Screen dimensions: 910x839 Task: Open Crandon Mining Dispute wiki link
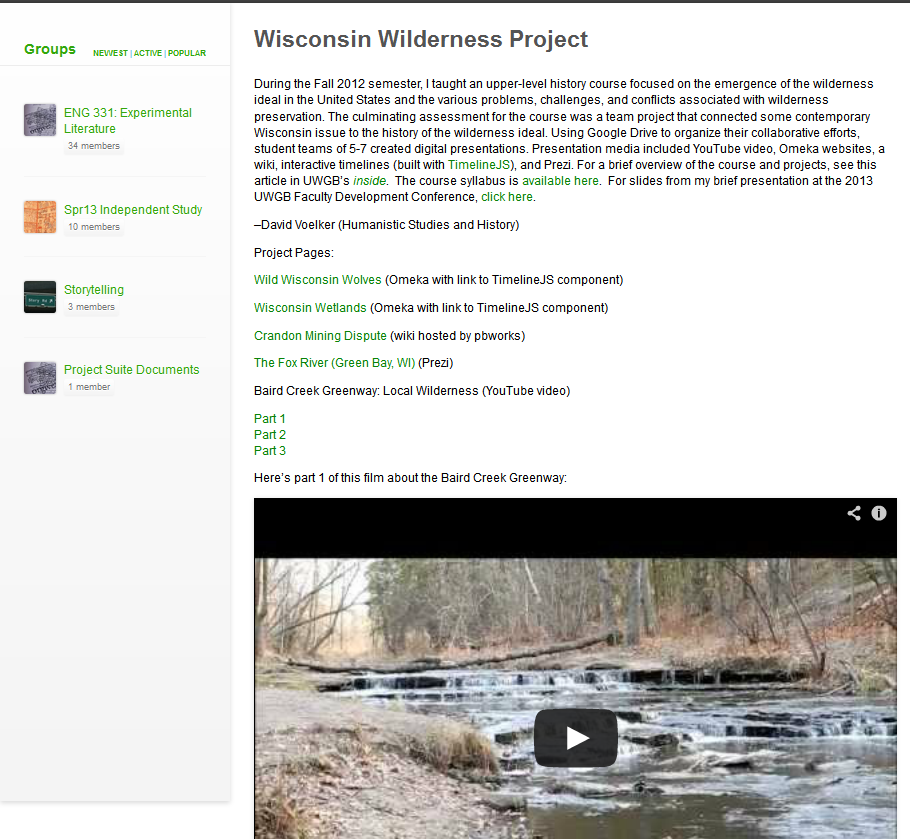tap(320, 335)
